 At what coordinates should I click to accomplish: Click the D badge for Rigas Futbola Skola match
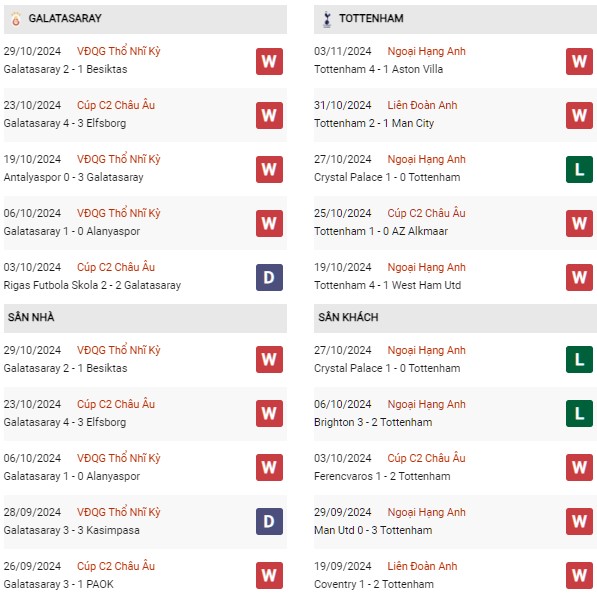[269, 277]
